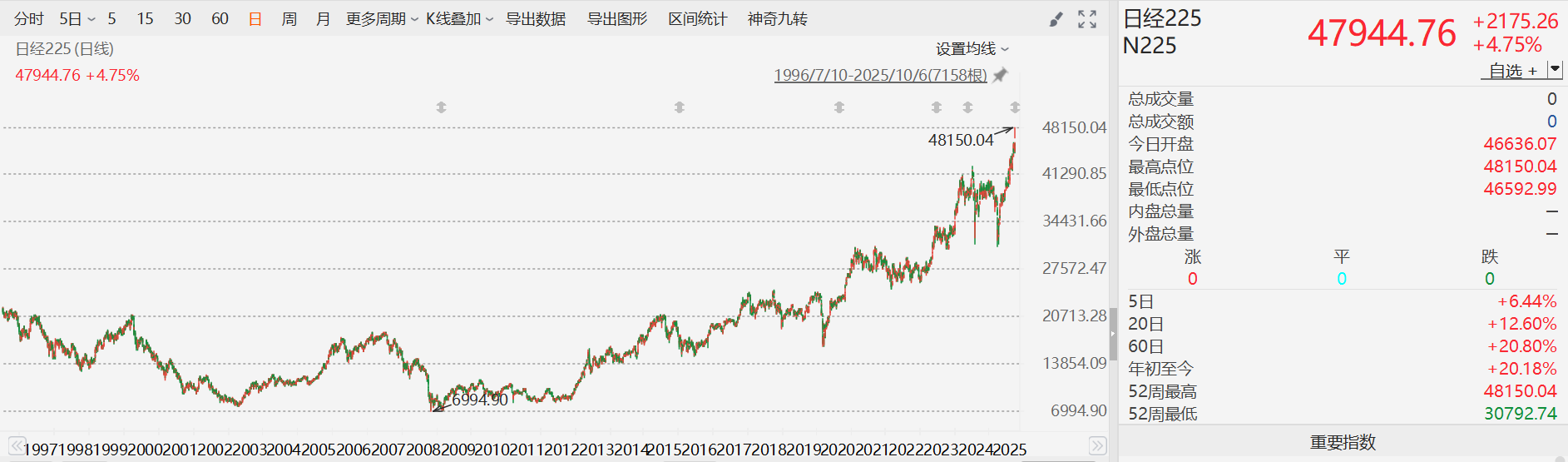Viewport: 1568px width, 462px height.
Task: Open the drawing pen tool
Action: pos(1056,19)
